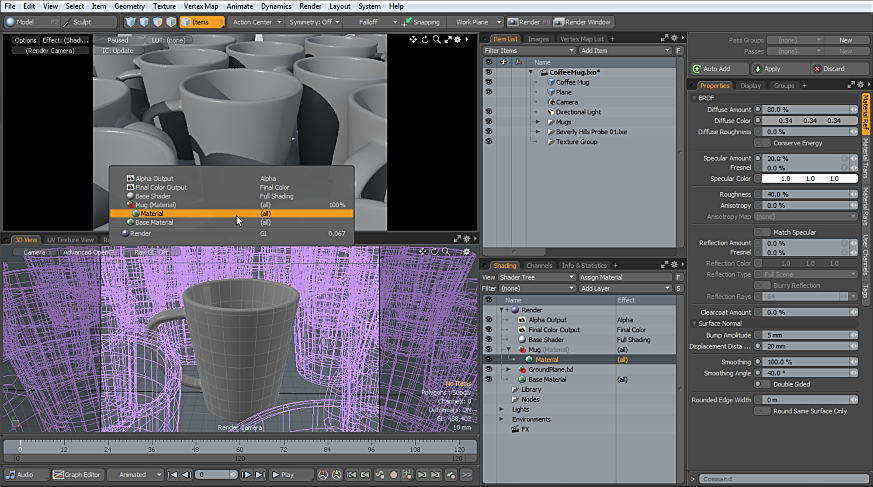The width and height of the screenshot is (873, 487).
Task: Jump to the first frame of the timeline
Action: point(173,474)
